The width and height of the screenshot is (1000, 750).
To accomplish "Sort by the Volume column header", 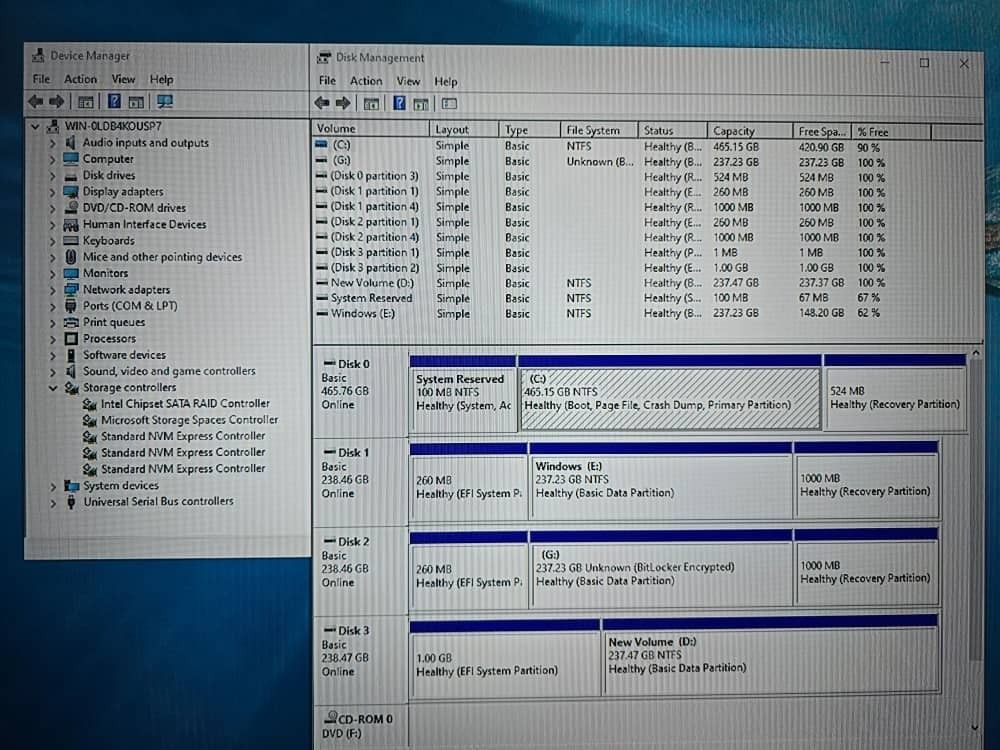I will pyautogui.click(x=371, y=129).
